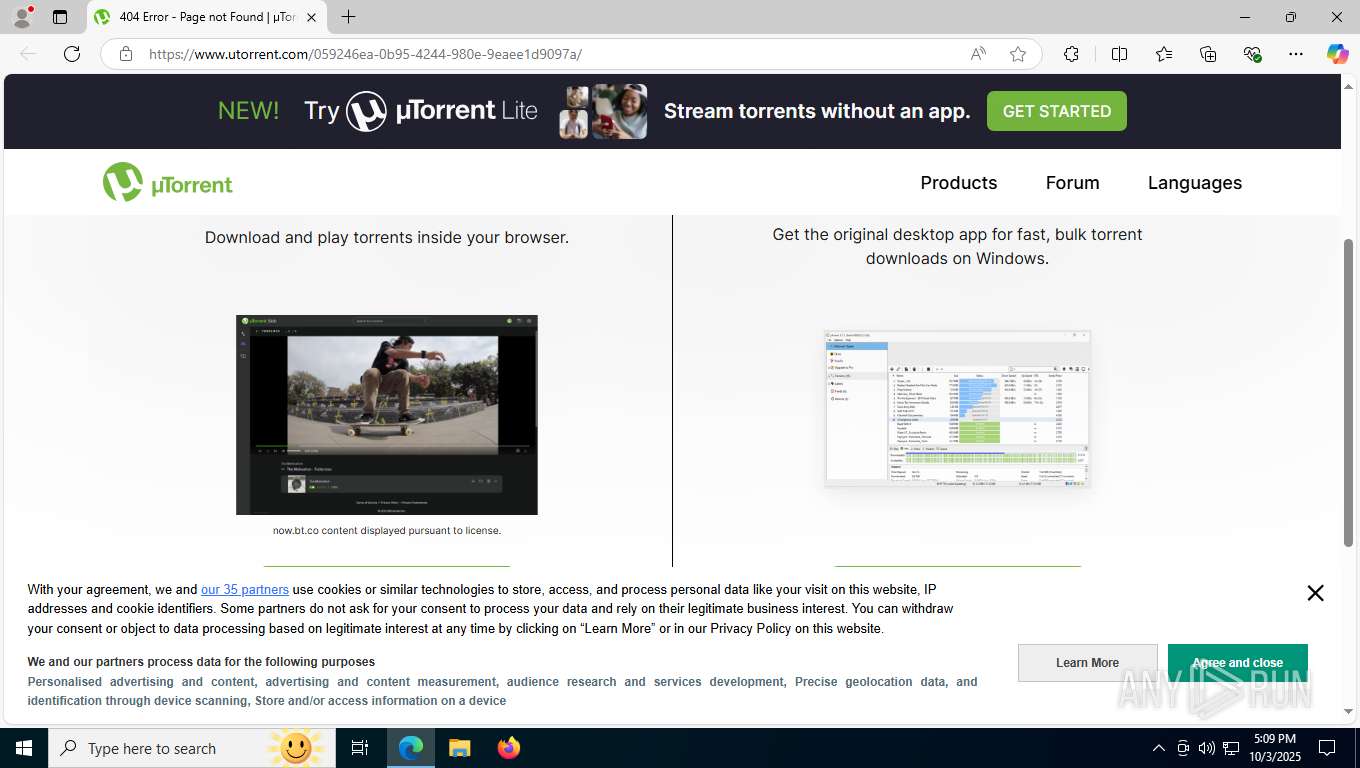Open the tab actions menu icon

60,17
